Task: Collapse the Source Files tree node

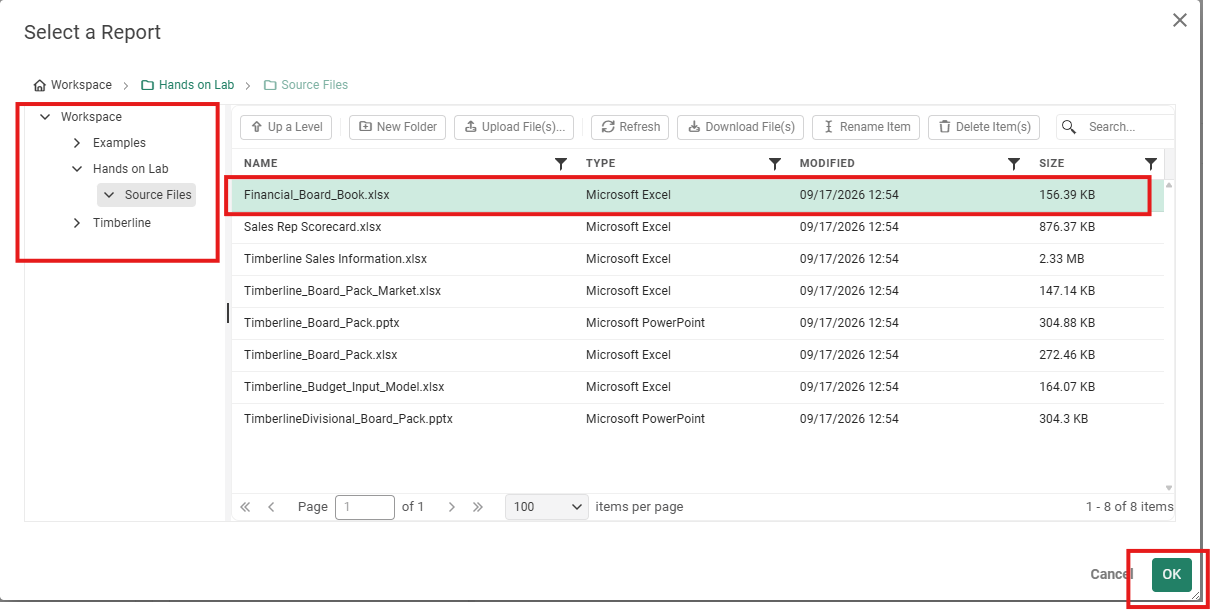Action: (x=109, y=195)
